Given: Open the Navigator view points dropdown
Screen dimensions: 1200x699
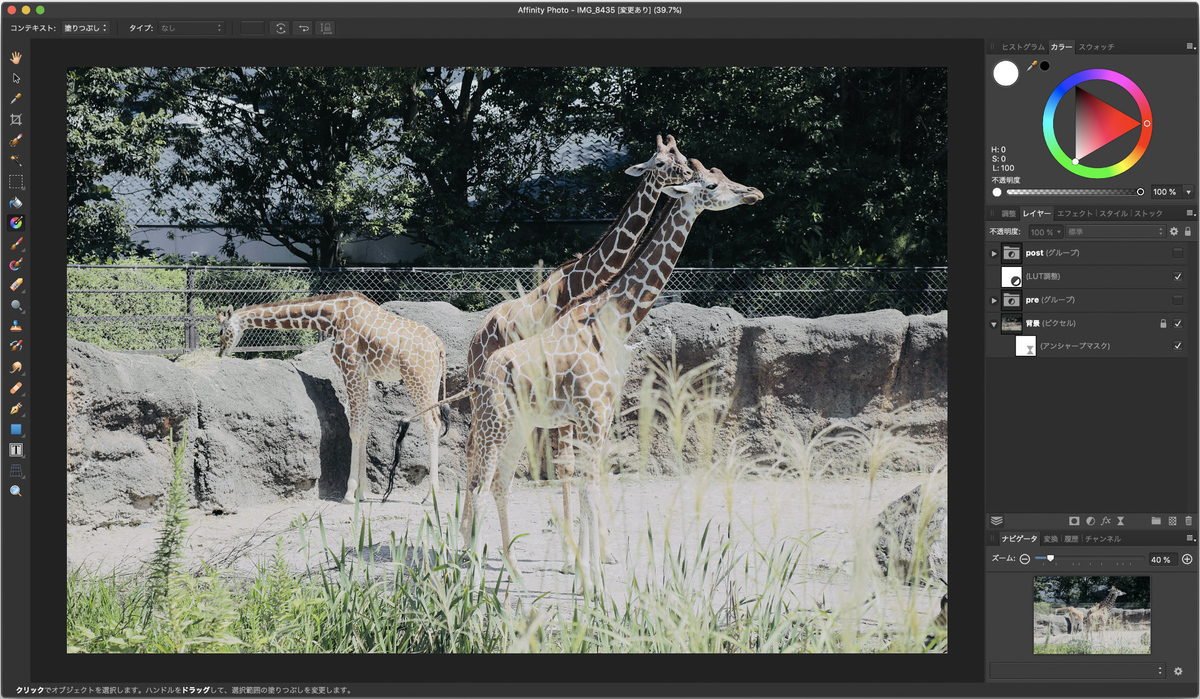Looking at the screenshot, I should [1077, 671].
